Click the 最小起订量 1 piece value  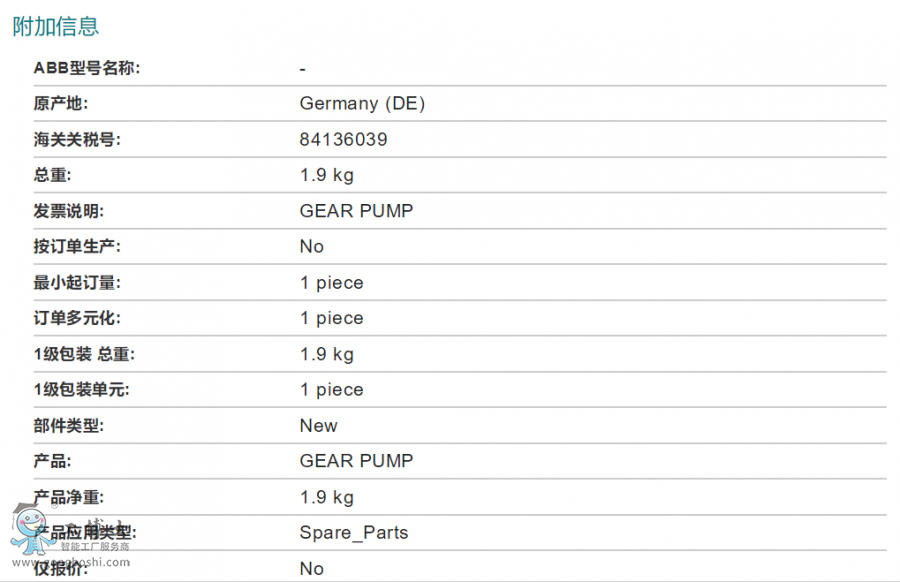coord(331,283)
